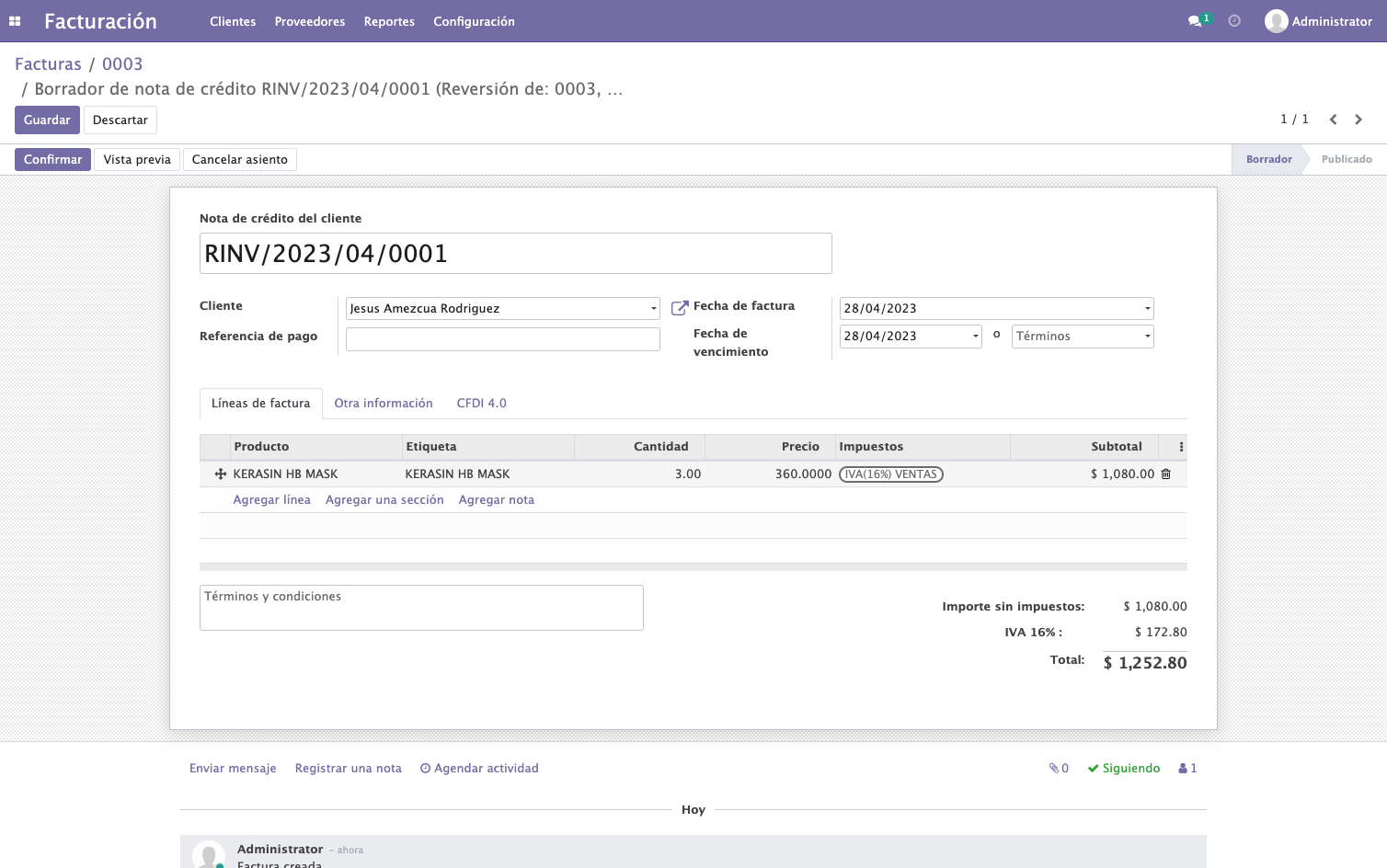The width and height of the screenshot is (1387, 868).
Task: Open the Facturas breadcrumb link
Action: [48, 64]
